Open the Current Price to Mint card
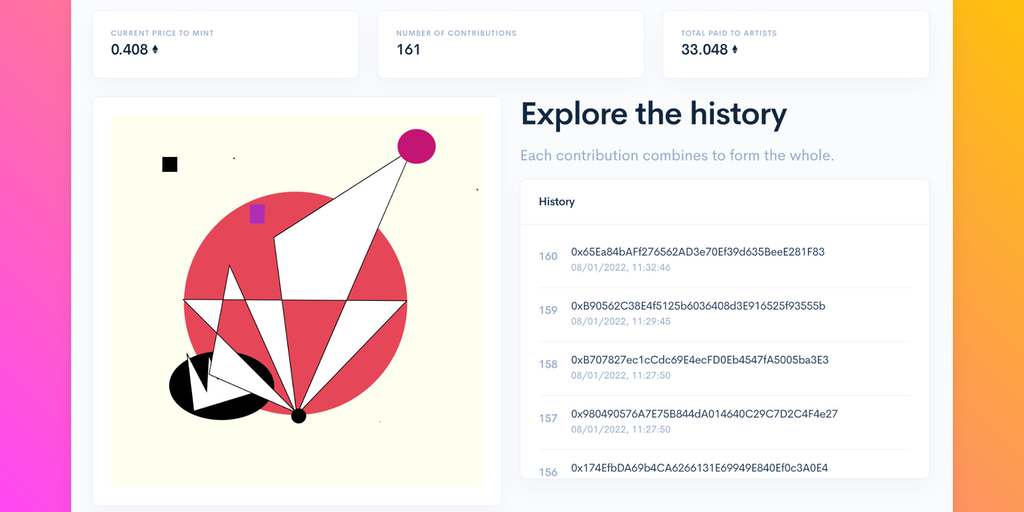Image resolution: width=1024 pixels, height=512 pixels. pos(225,43)
